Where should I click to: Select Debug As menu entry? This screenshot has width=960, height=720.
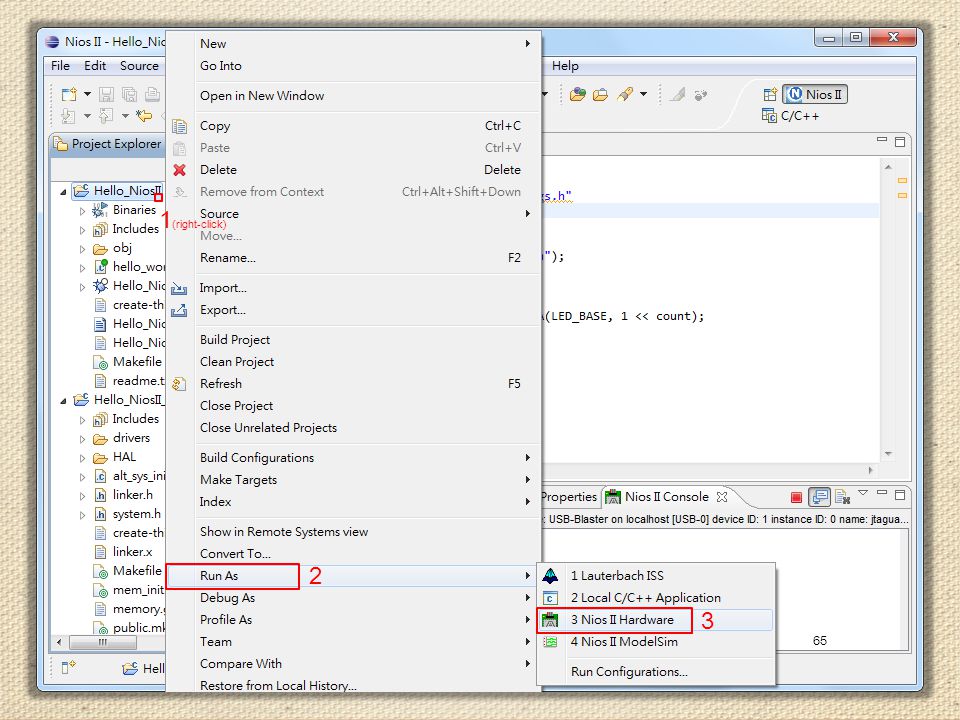pos(353,598)
